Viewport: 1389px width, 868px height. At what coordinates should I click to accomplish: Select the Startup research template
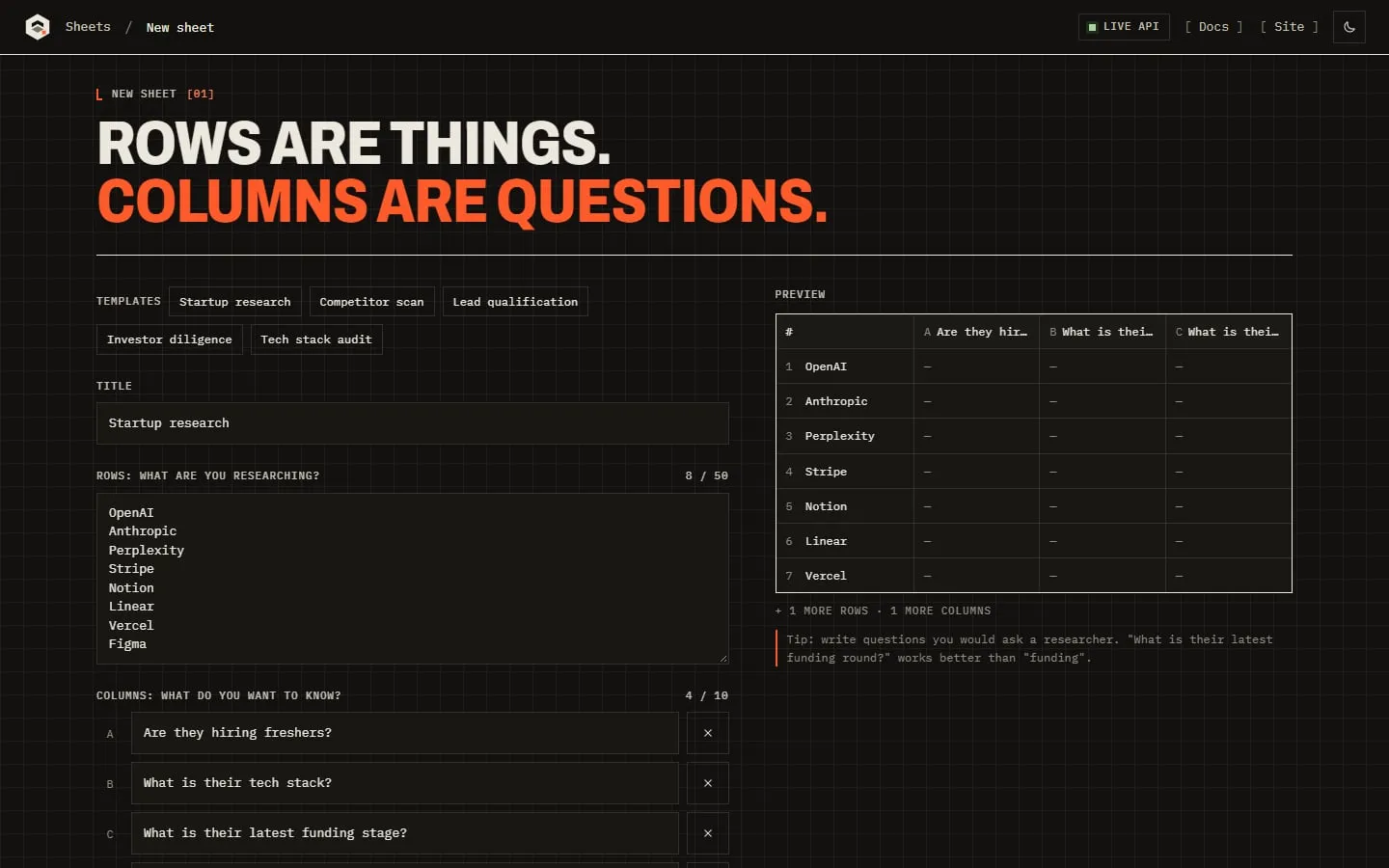235,302
